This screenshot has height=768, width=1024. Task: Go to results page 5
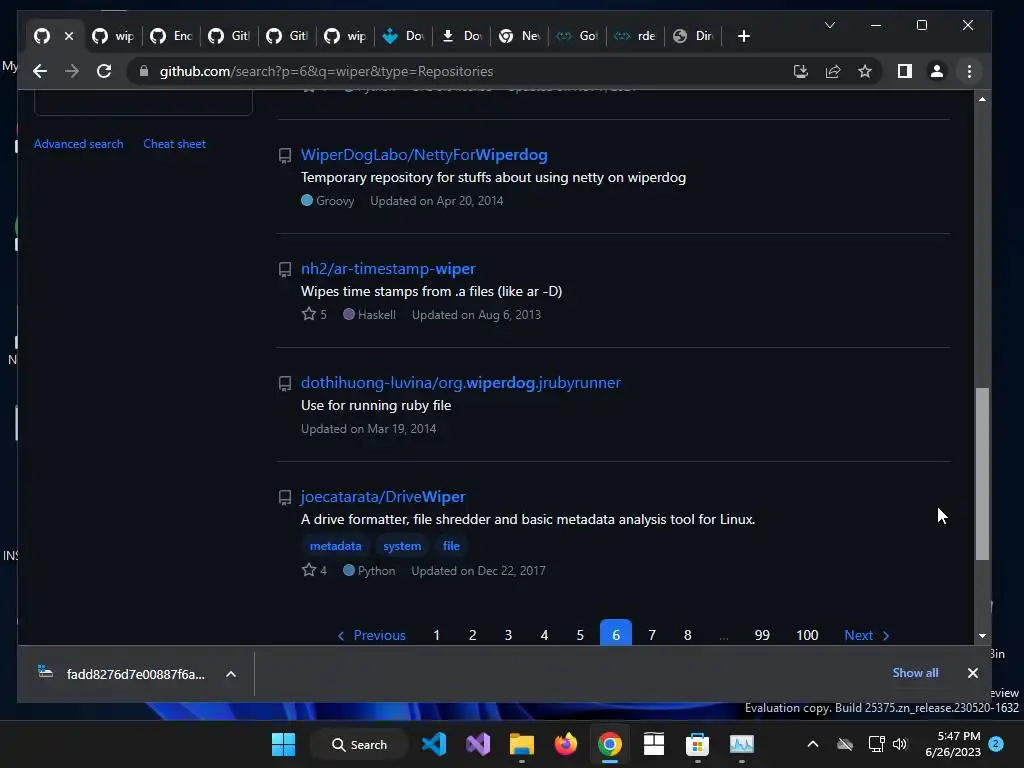click(x=580, y=635)
